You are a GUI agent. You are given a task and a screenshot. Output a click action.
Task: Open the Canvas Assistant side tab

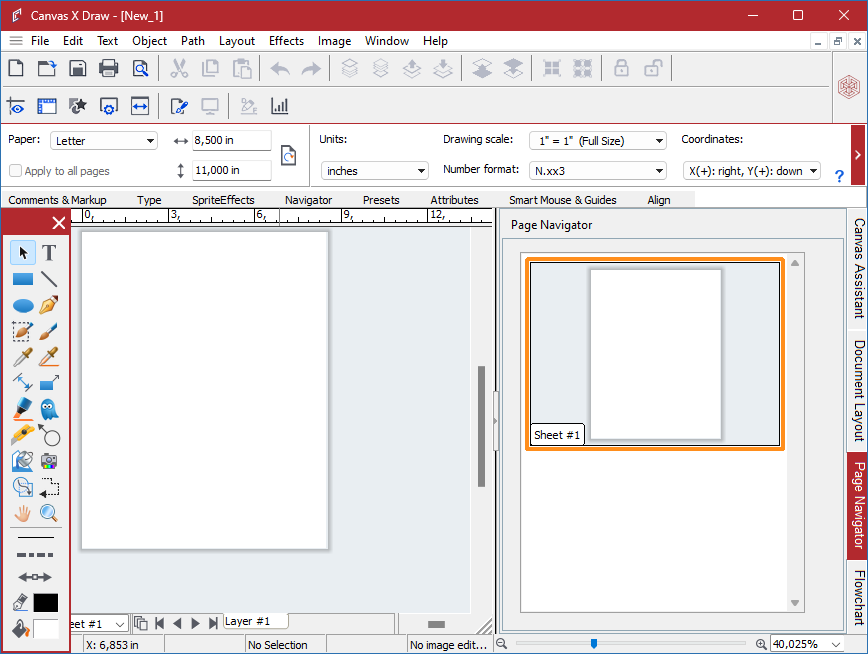coord(857,268)
